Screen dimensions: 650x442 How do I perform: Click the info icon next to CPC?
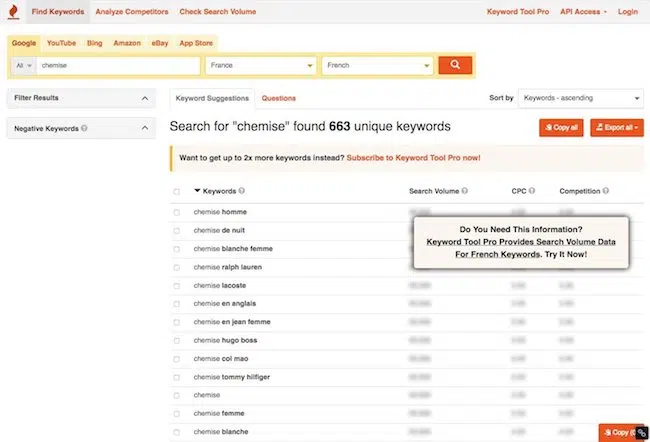point(532,191)
